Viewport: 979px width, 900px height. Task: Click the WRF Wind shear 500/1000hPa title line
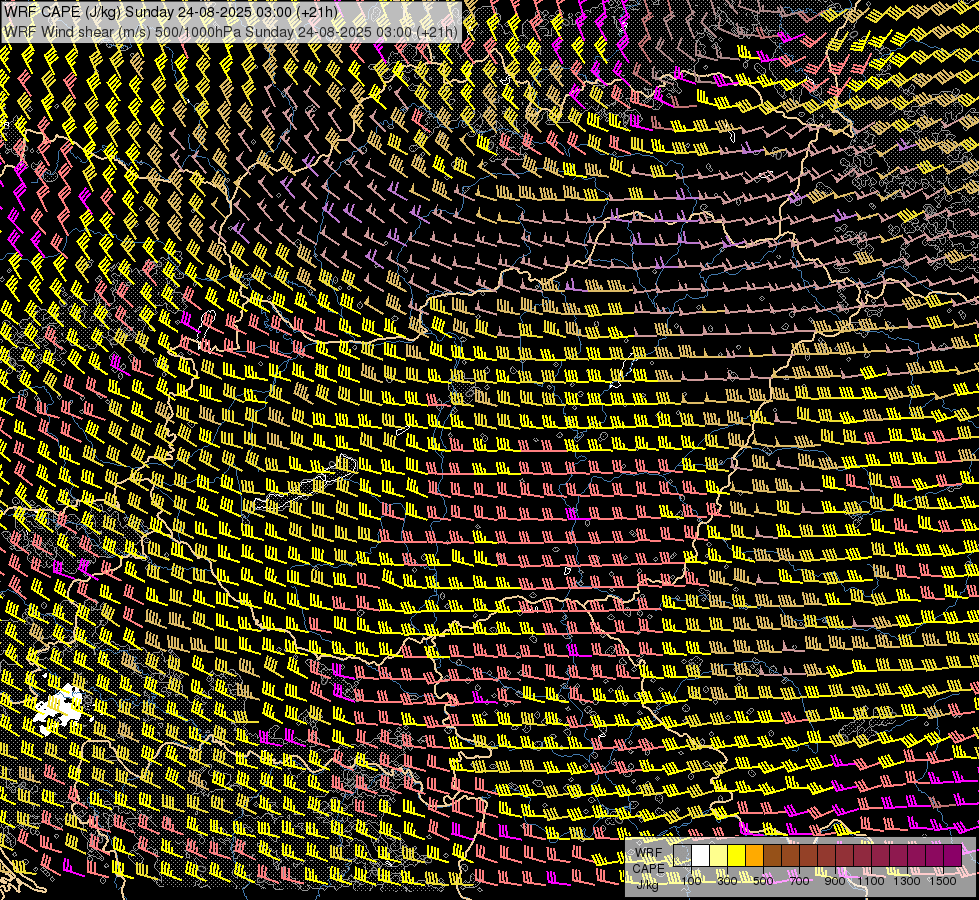230,31
